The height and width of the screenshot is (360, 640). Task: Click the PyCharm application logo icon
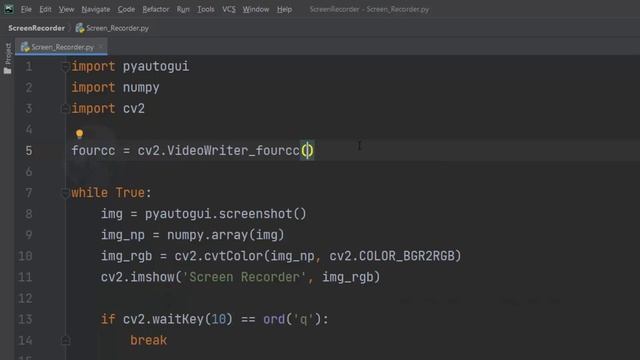tap(9, 9)
